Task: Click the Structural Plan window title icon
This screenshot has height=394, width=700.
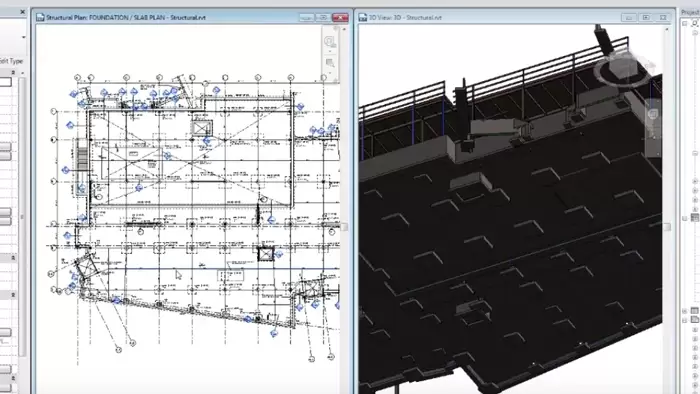Action: point(40,17)
